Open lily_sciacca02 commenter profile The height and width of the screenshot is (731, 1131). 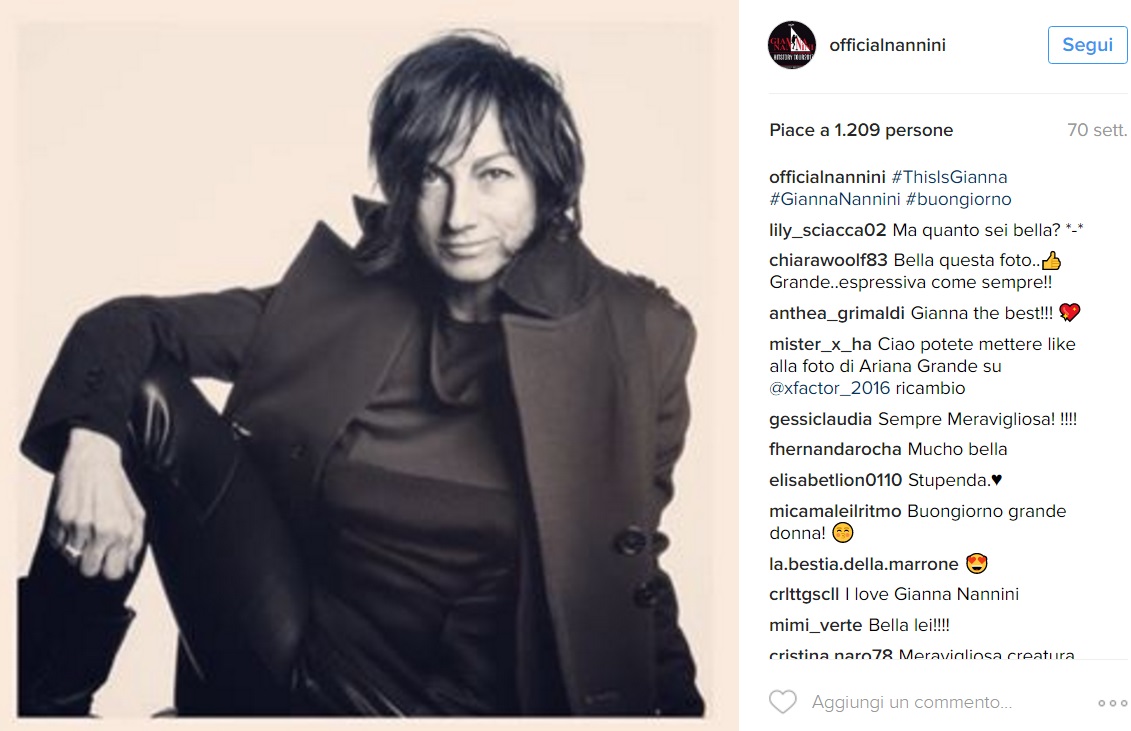tap(827, 230)
